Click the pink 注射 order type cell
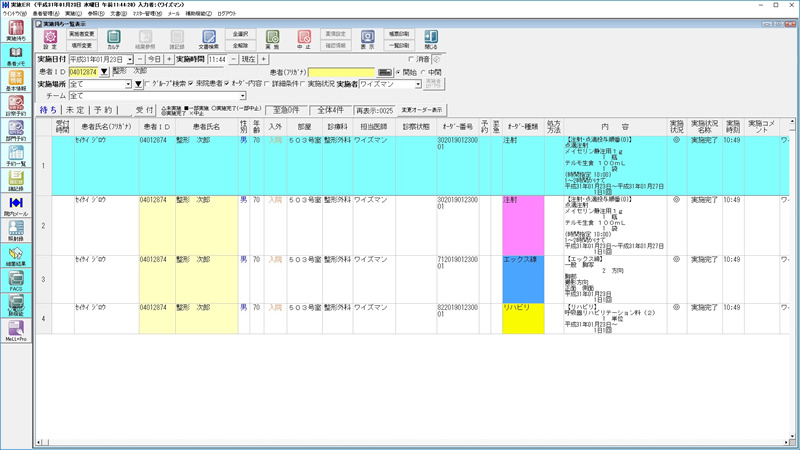800x450 pixels. (x=523, y=226)
